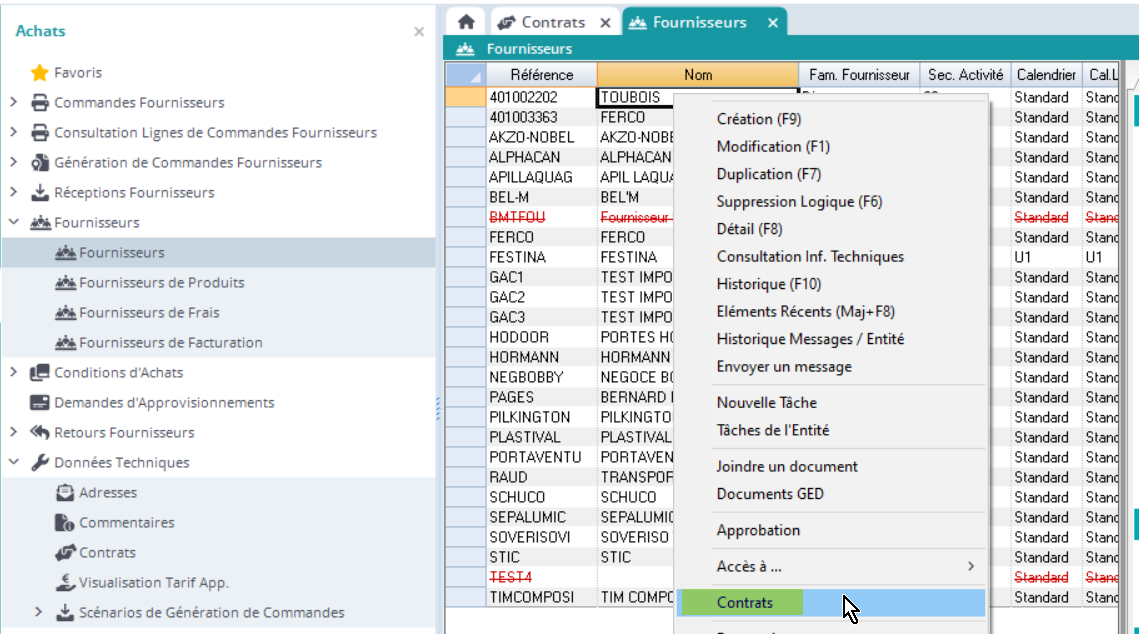Click the Home icon tab
Image resolution: width=1139 pixels, height=634 pixels.
point(465,22)
